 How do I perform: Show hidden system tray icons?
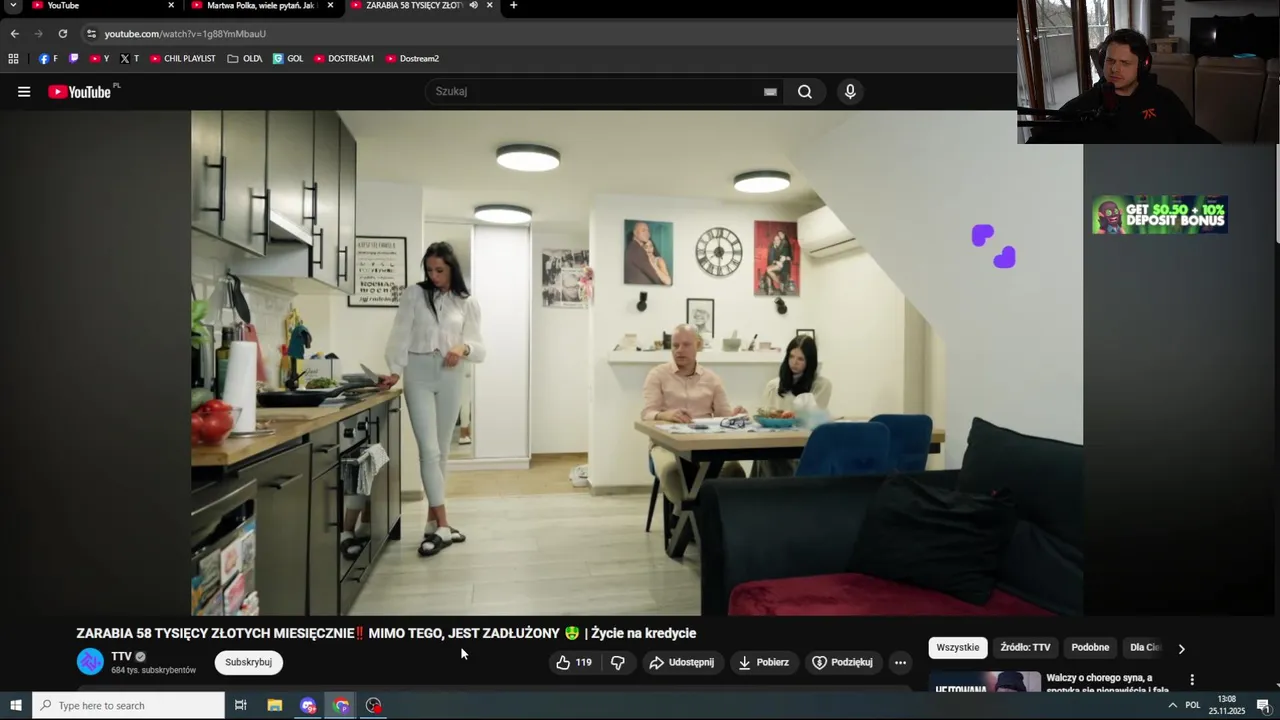(1172, 706)
